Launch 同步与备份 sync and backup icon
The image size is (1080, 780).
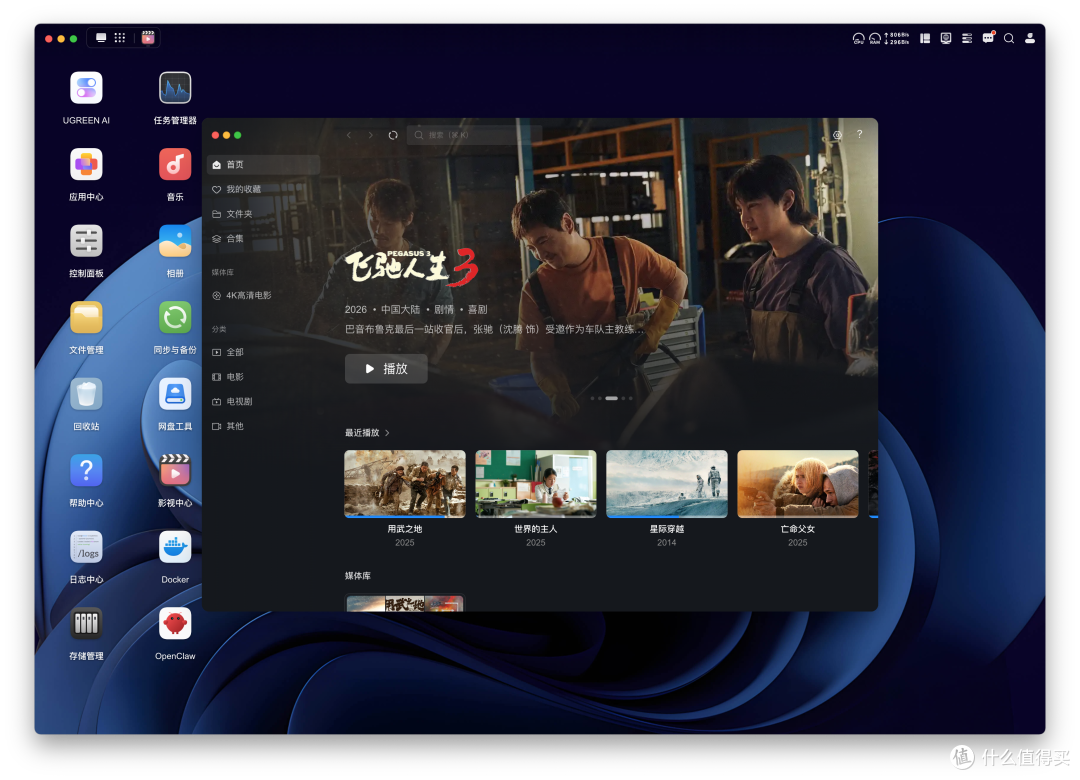click(x=175, y=318)
